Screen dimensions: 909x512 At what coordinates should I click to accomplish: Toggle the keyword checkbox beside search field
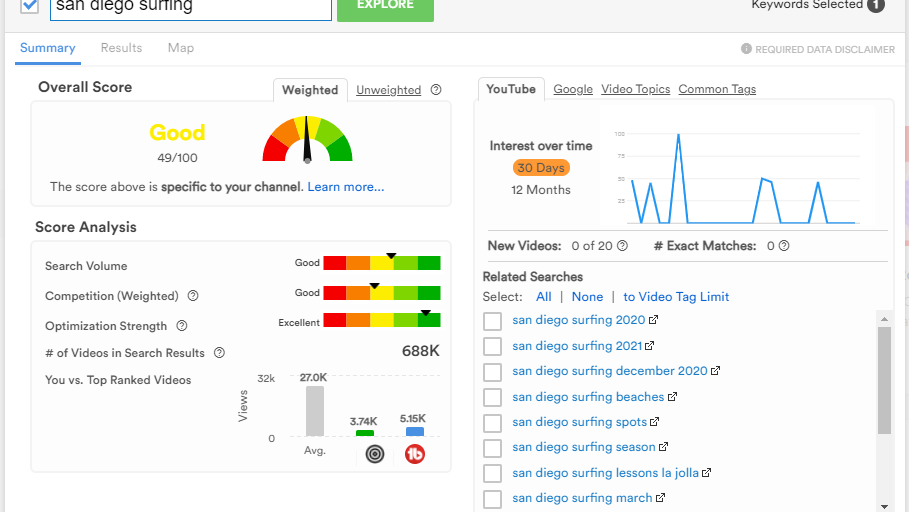tap(30, 6)
